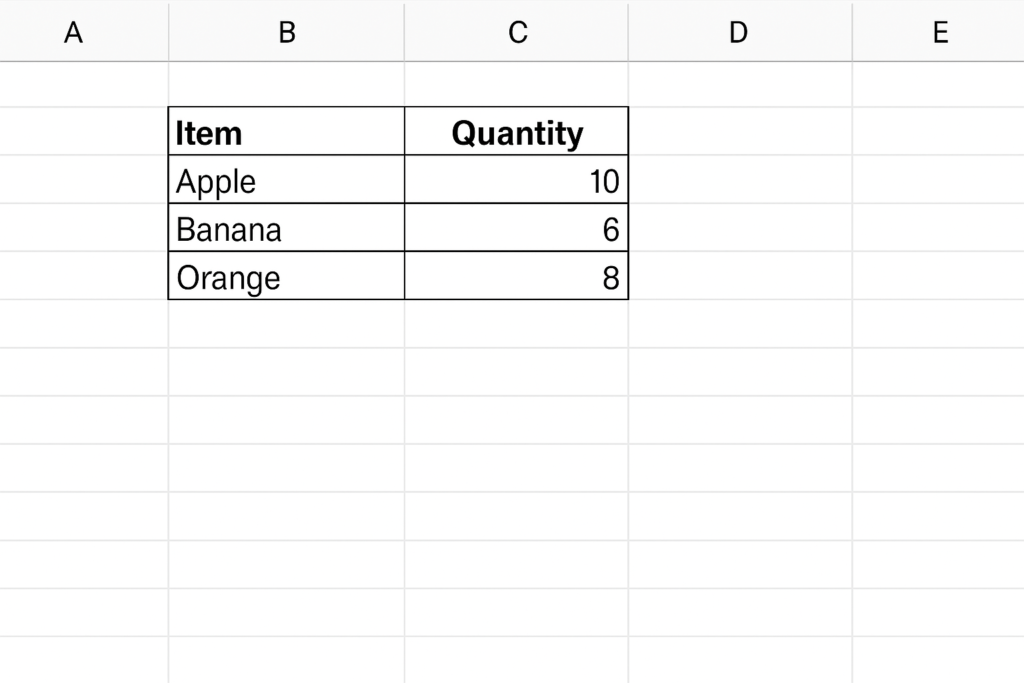Select column D header
Viewport: 1024px width, 683px height.
[x=740, y=31]
